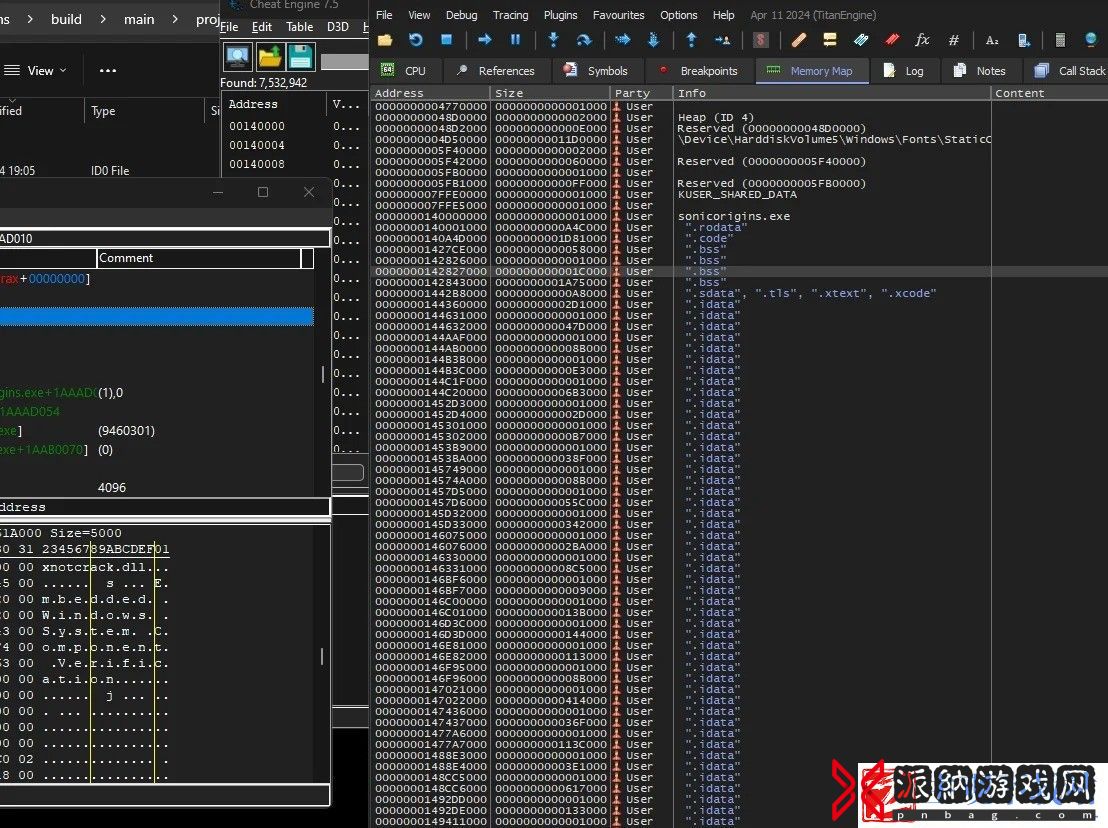
Task: Click the Run Till Return up-arrow icon
Action: [691, 40]
